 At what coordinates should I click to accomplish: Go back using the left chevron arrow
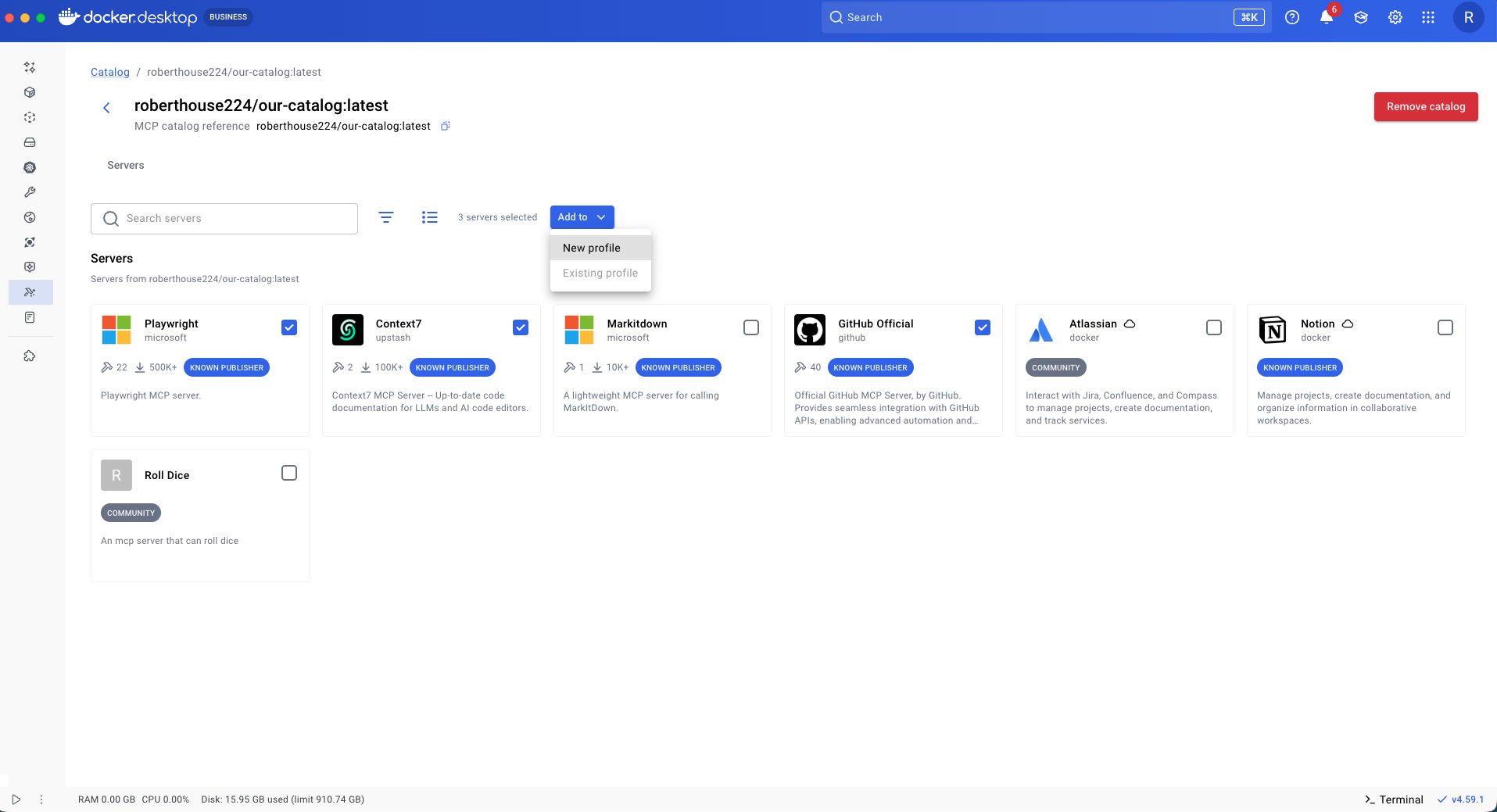[106, 108]
